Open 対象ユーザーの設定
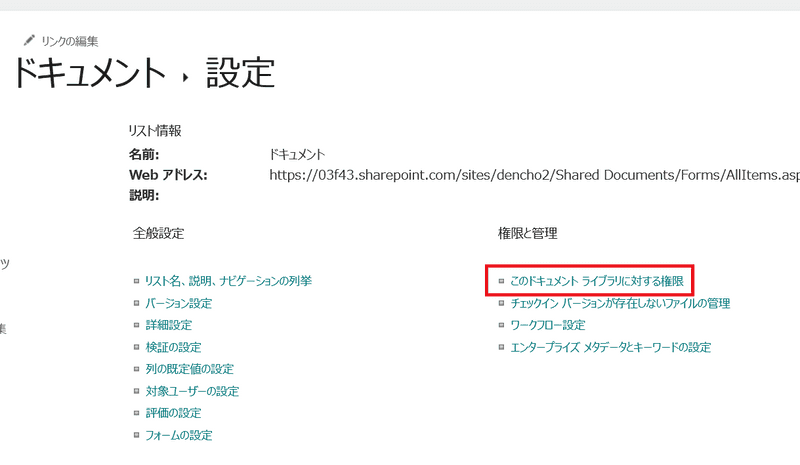Viewport: 800px width, 465px height. (x=192, y=391)
